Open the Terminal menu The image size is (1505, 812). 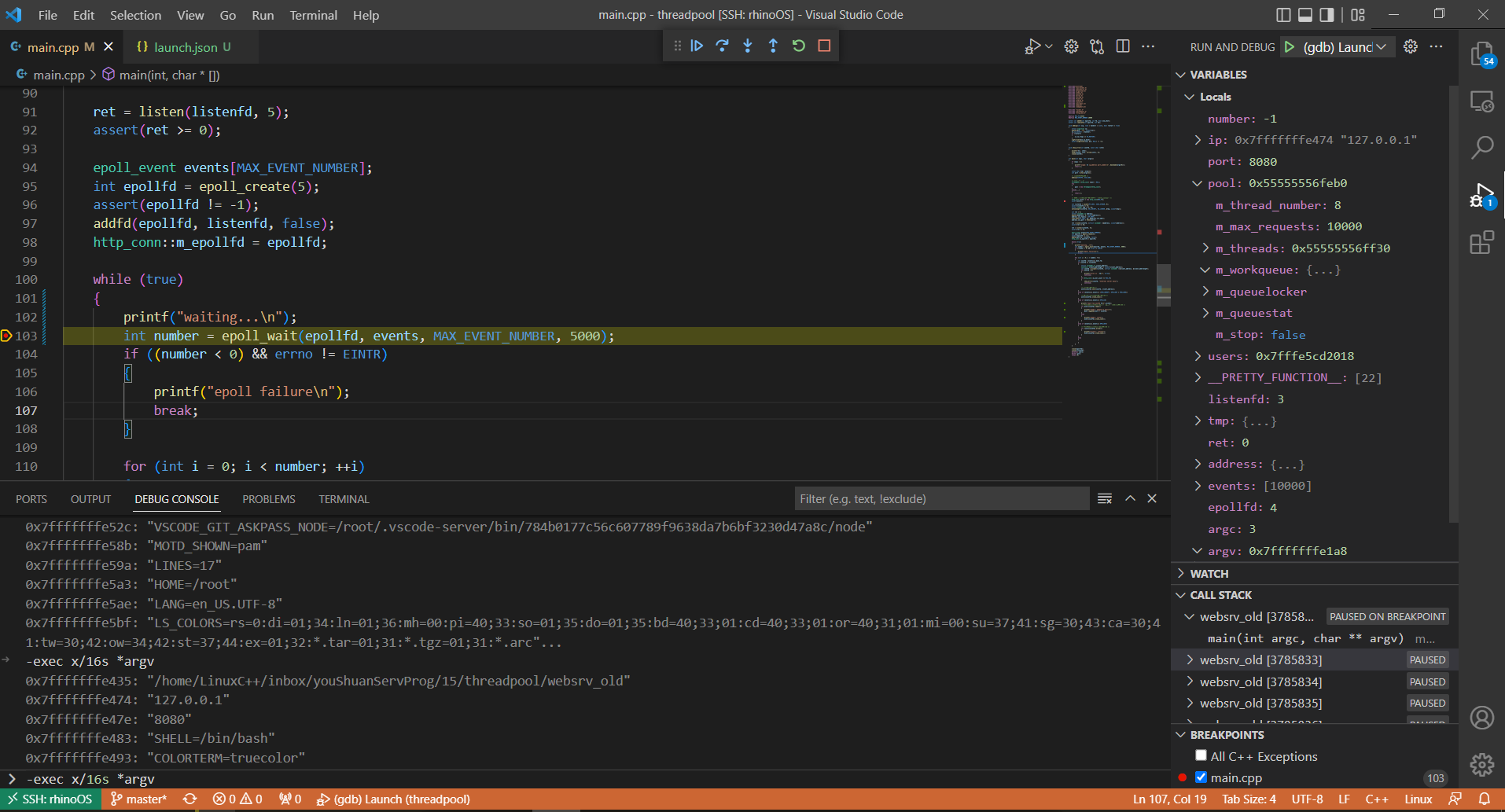tap(313, 15)
